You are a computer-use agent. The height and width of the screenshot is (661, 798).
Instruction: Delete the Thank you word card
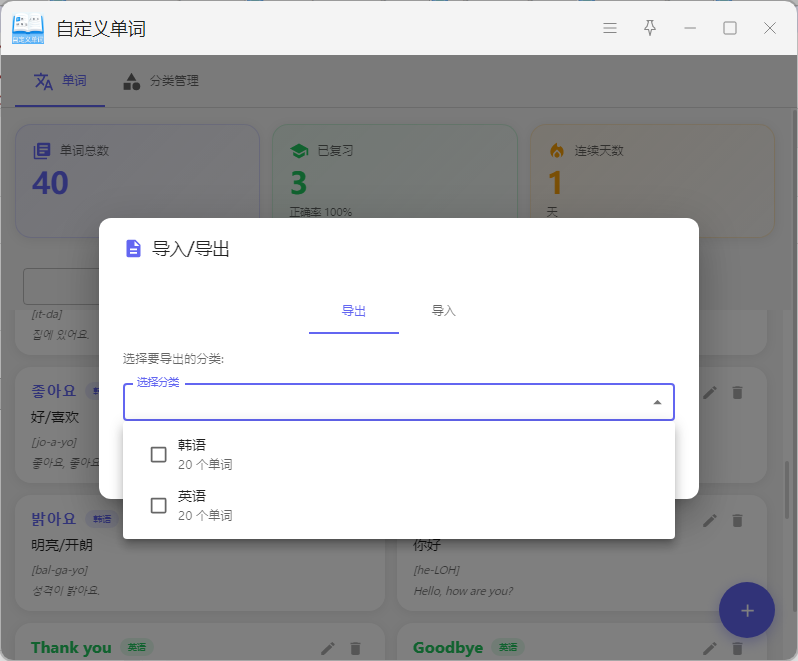coord(355,648)
